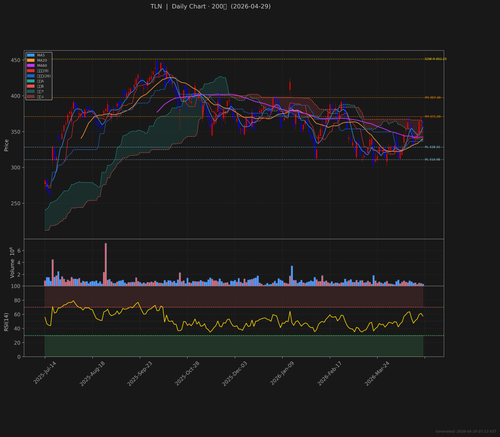This screenshot has width=500, height=437.
Task: Click the vertical Volume axis title
Action: [12, 263]
